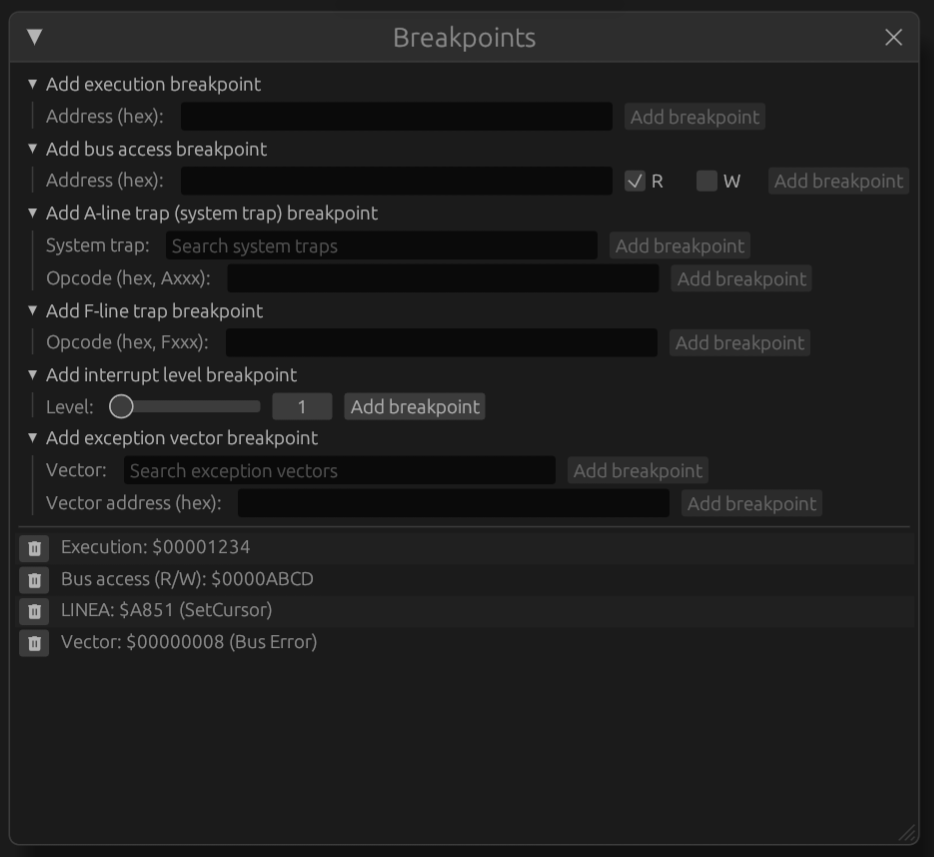Click the Search system traps field
Image resolution: width=934 pixels, height=857 pixels.
[380, 245]
